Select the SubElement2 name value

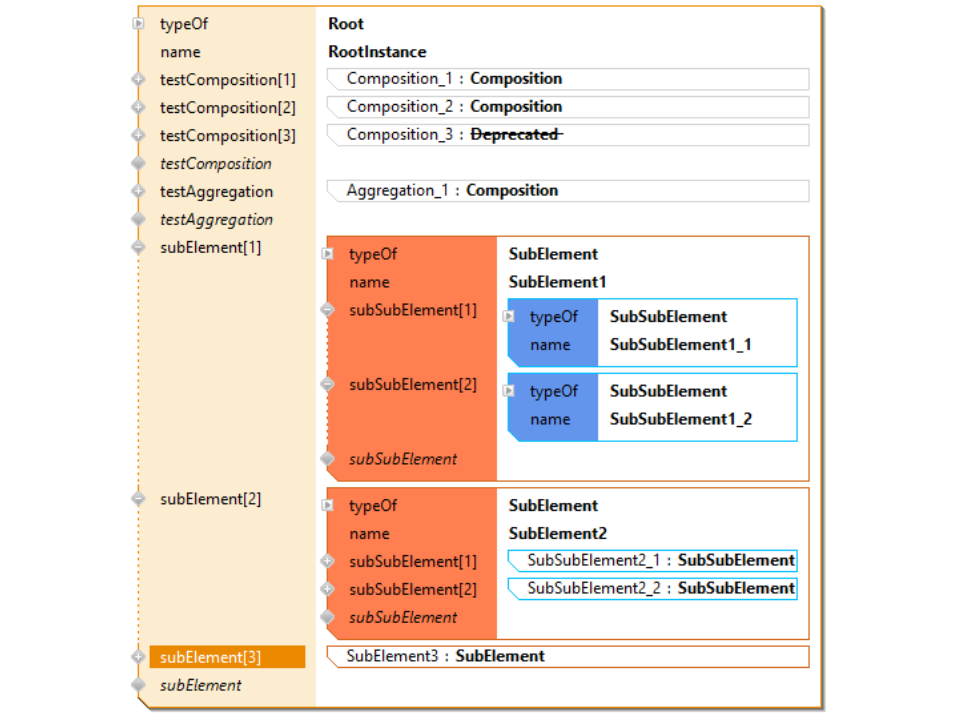(x=558, y=533)
